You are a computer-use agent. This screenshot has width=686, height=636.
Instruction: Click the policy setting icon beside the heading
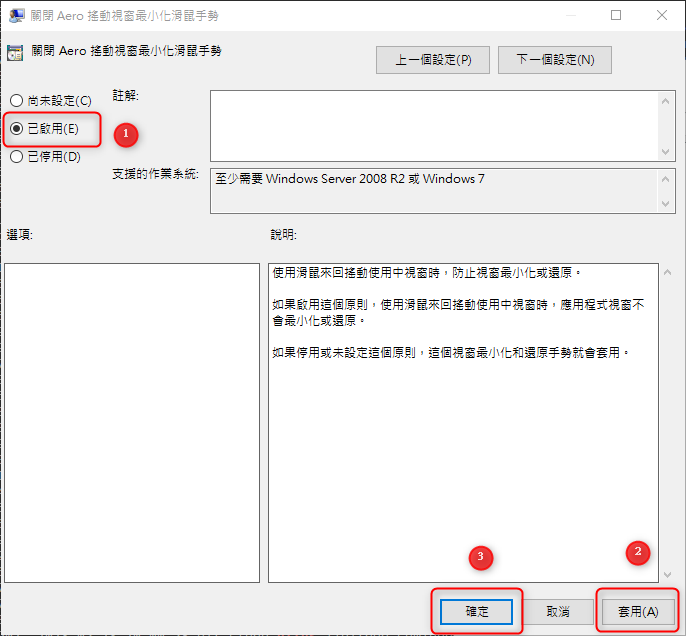click(x=15, y=53)
